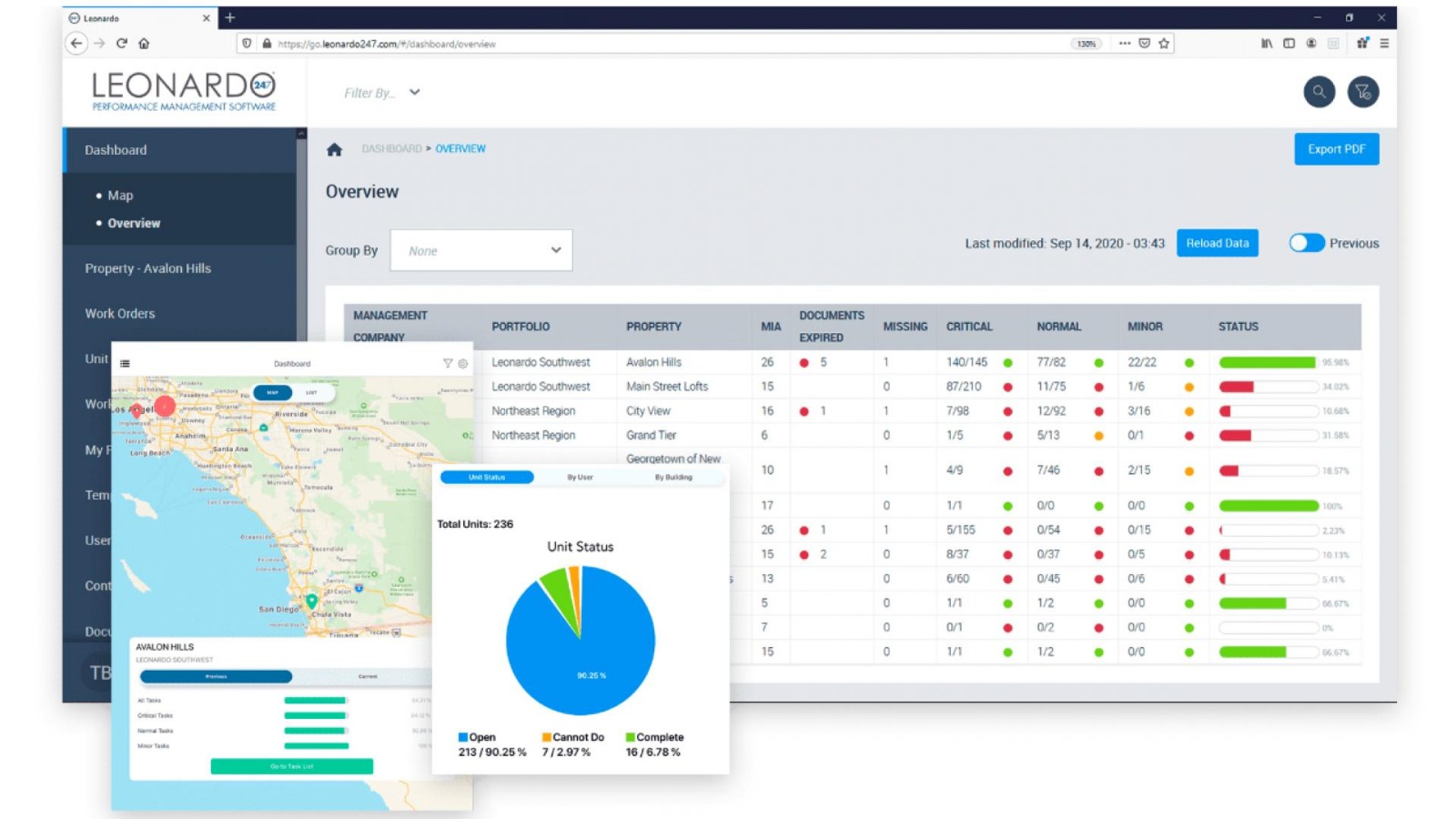Click the DASHBOARD breadcrumb link
Image resolution: width=1456 pixels, height=819 pixels.
[x=391, y=148]
